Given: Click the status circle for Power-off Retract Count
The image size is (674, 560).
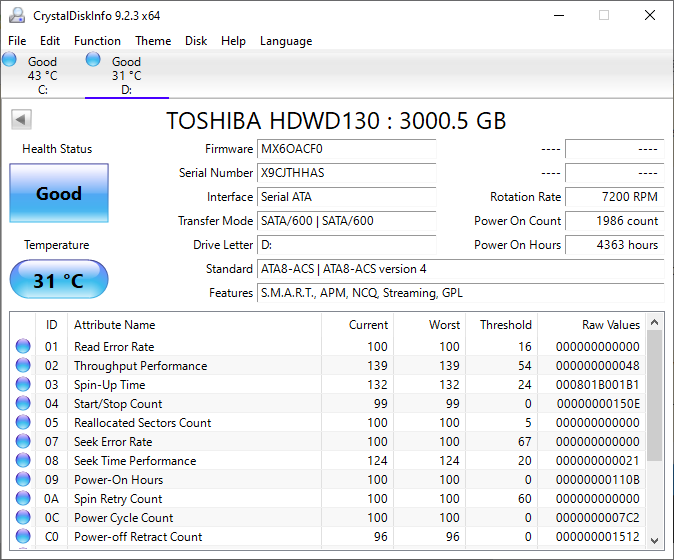Looking at the screenshot, I should click(x=23, y=536).
